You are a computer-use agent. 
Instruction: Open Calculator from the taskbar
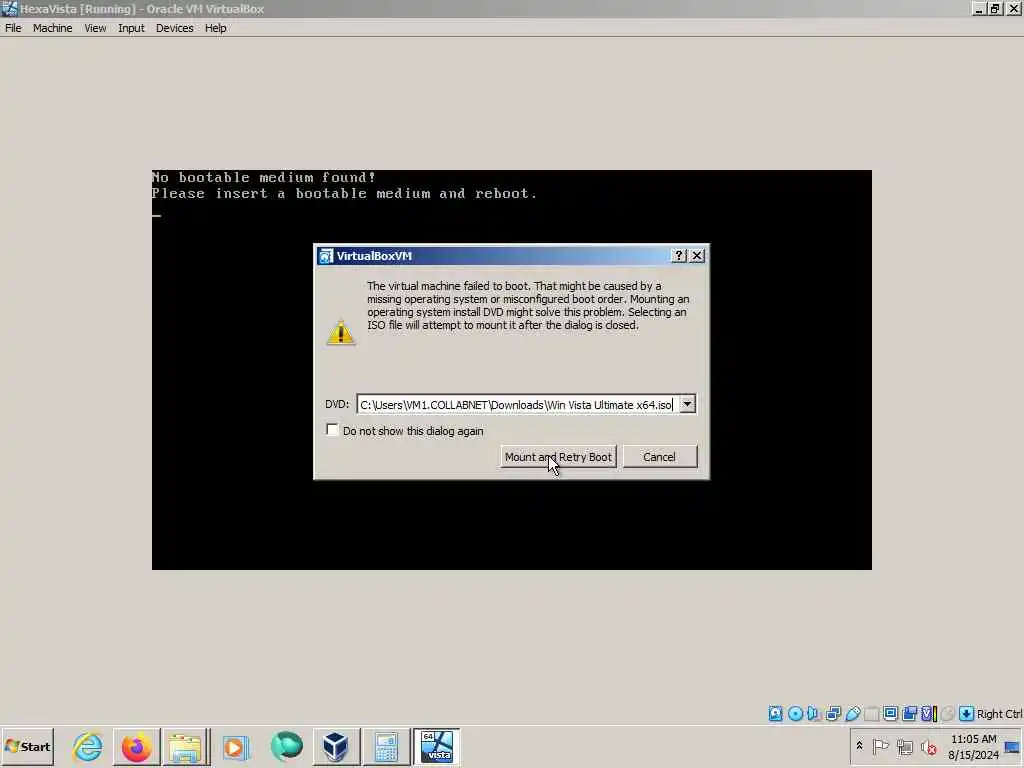click(x=386, y=746)
